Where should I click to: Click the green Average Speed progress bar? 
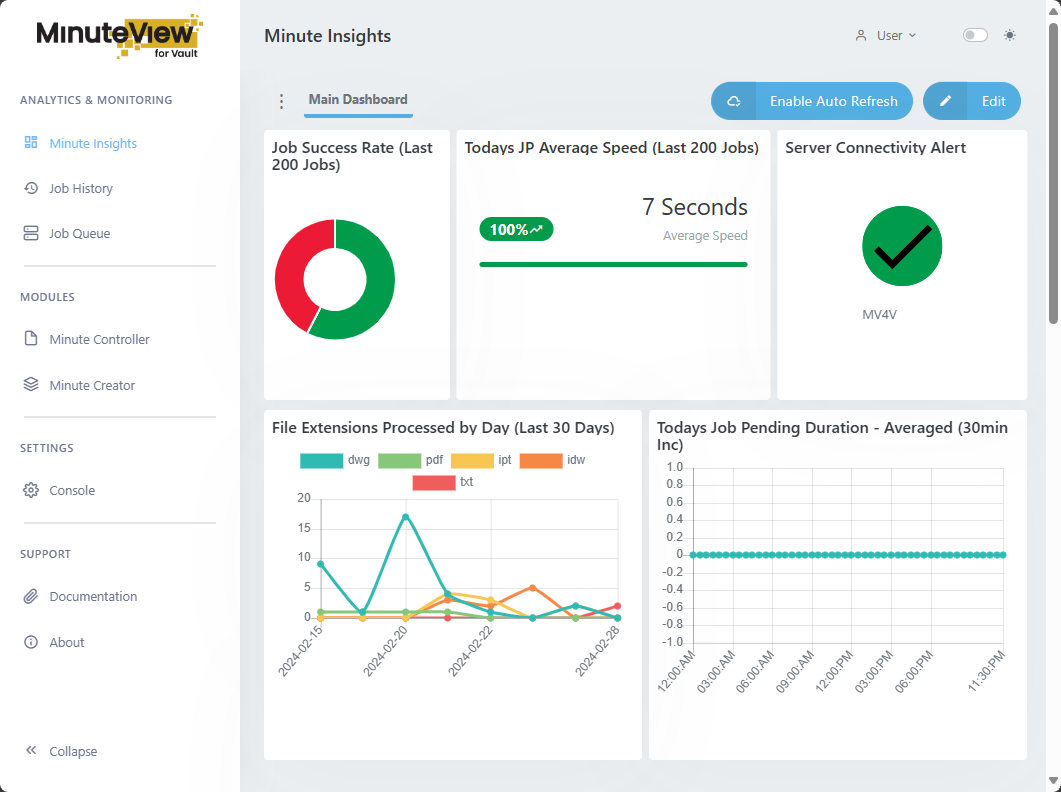(x=613, y=264)
